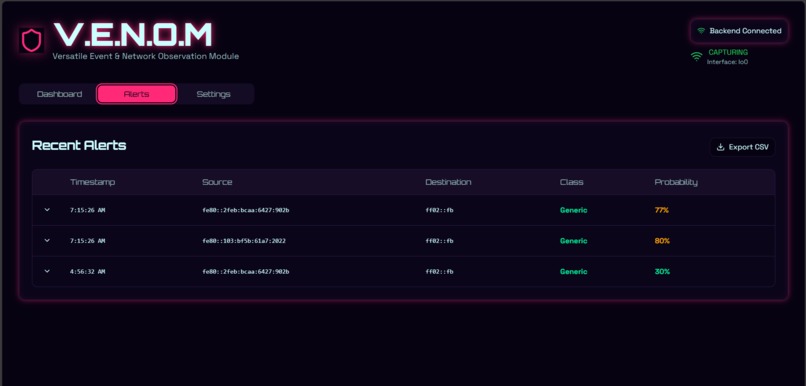Screen dimensions: 806x386
Task: Click the download icon on Export CSV
Action: pos(721,147)
